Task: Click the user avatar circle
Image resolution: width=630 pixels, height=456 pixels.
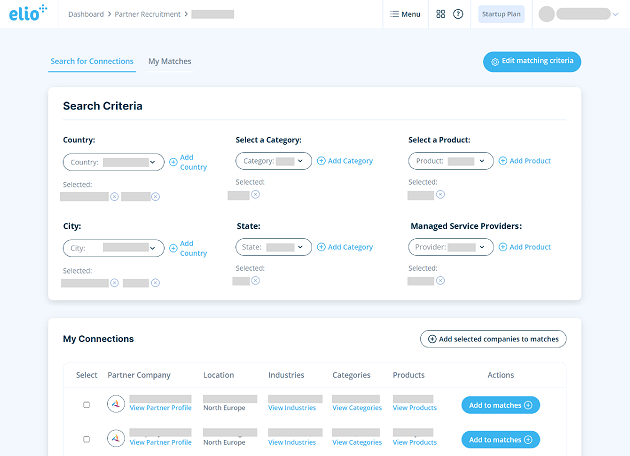Action: [546, 14]
